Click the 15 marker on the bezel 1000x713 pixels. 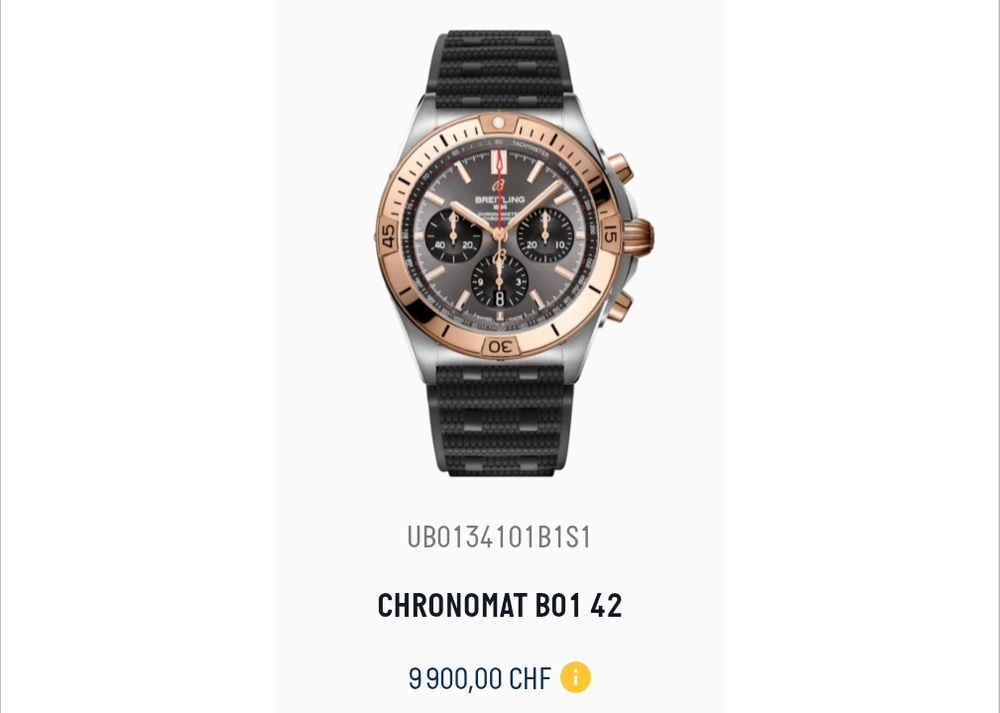tap(610, 234)
